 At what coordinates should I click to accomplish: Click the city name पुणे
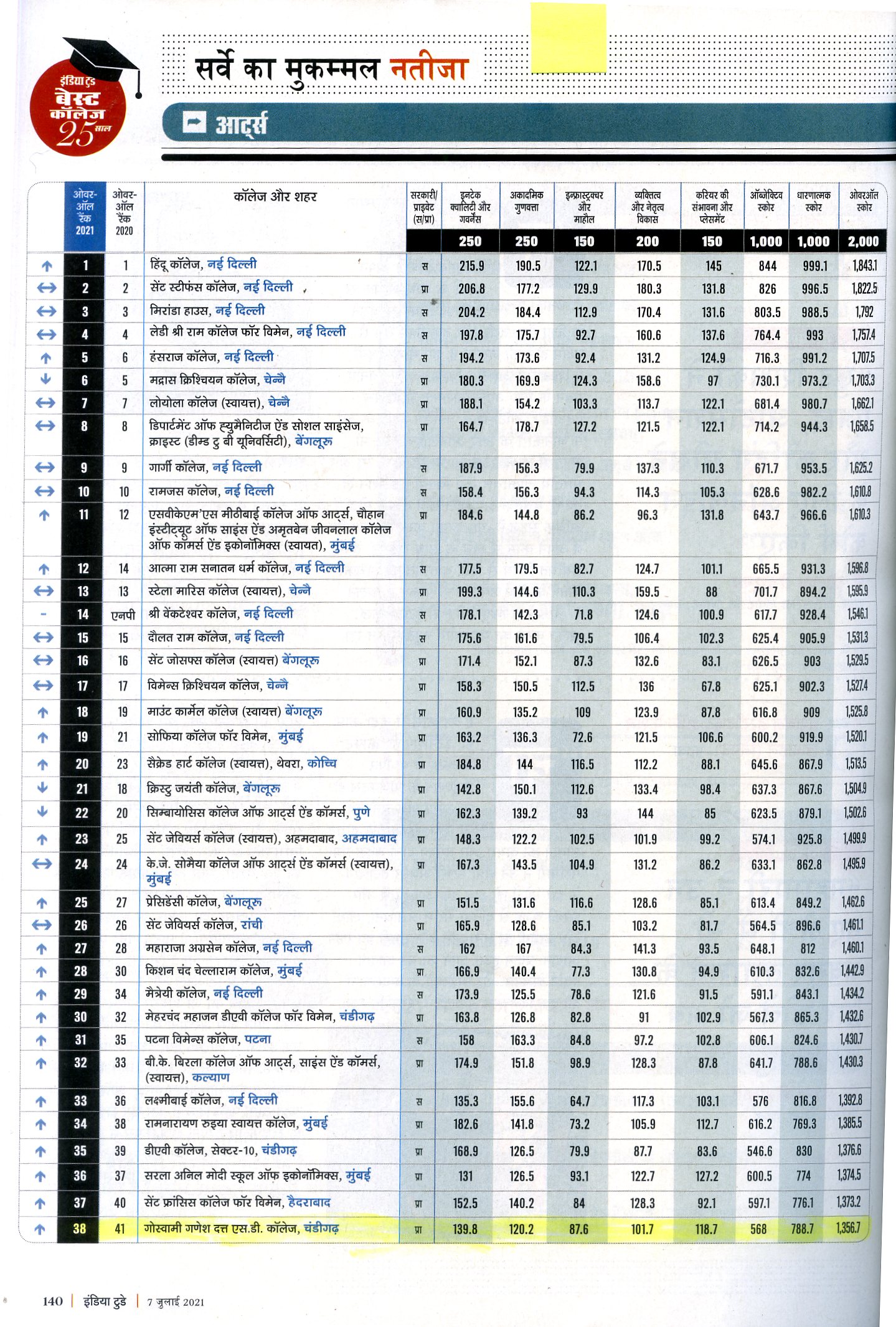pos(362,813)
